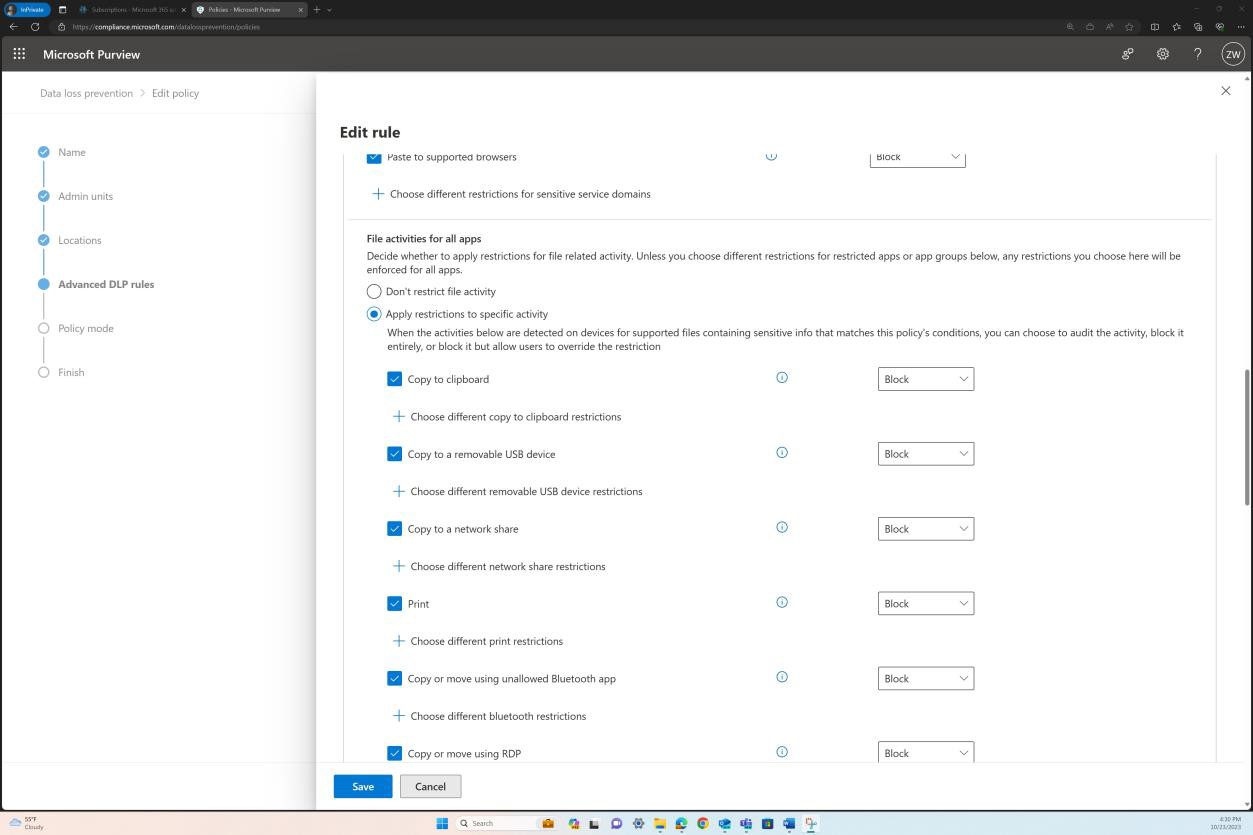This screenshot has height=835, width=1253.
Task: Open Chrome from the taskbar
Action: point(703,823)
